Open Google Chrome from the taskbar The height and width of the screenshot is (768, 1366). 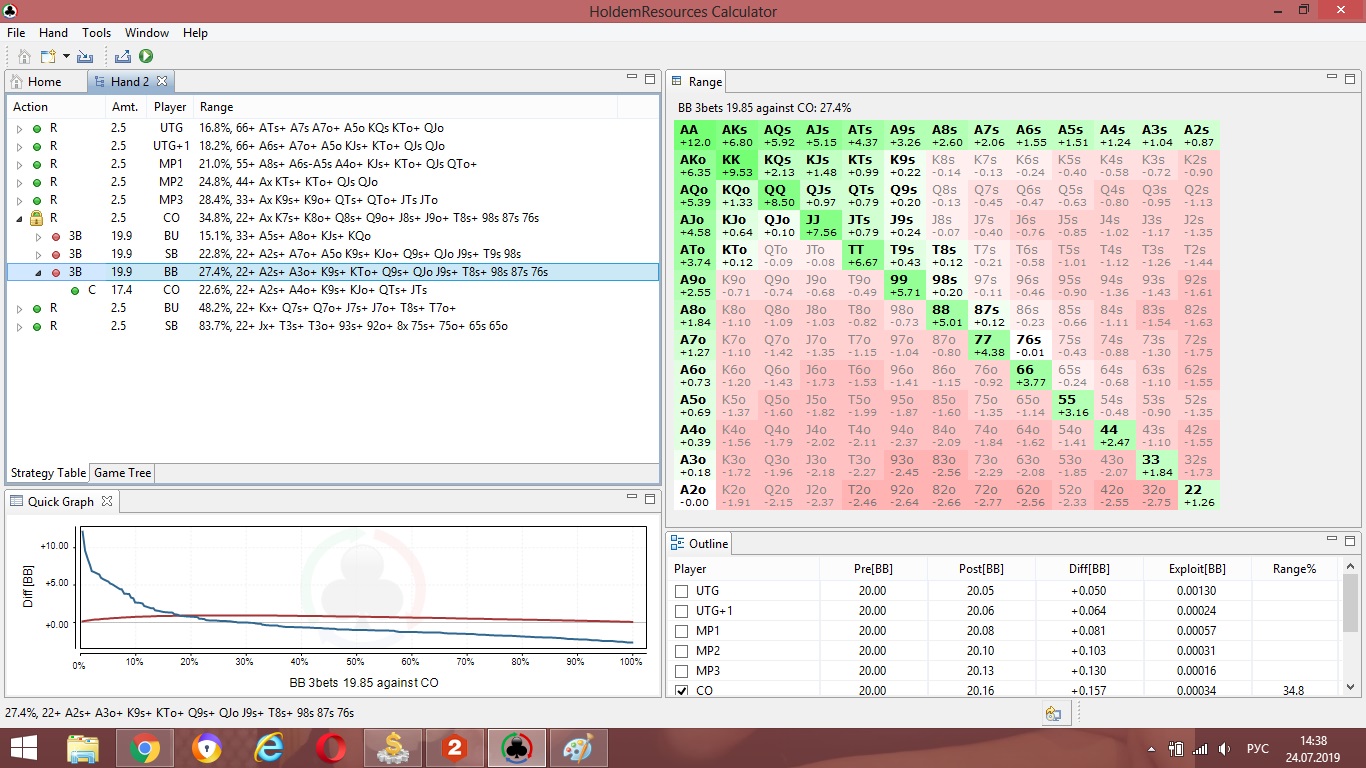point(144,748)
